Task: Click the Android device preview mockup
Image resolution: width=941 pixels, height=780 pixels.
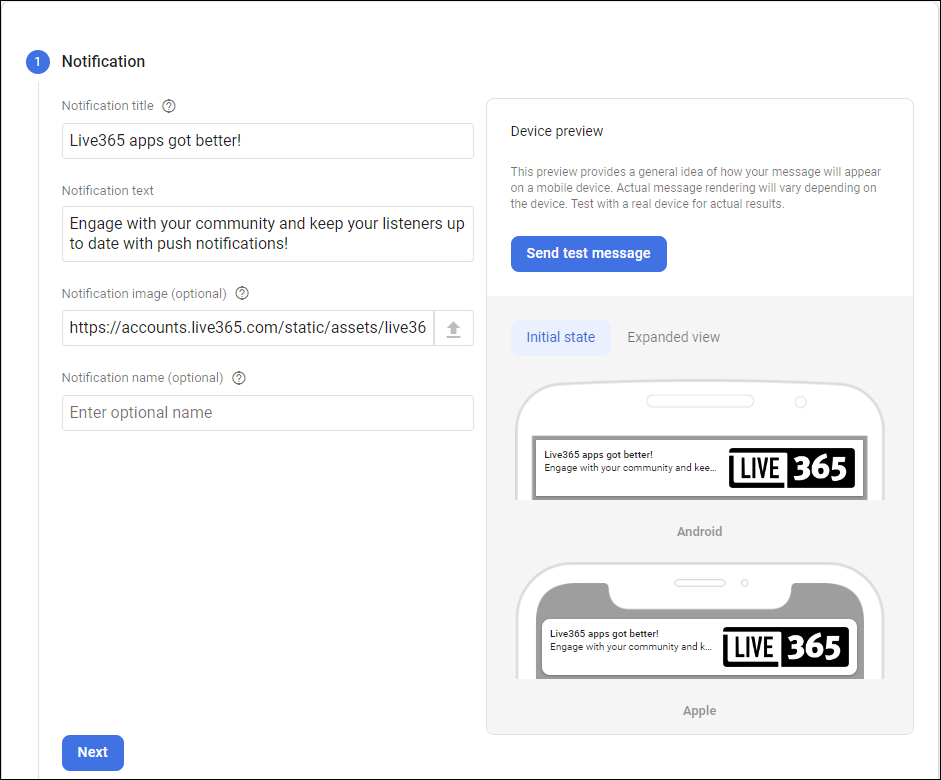Action: [x=699, y=445]
